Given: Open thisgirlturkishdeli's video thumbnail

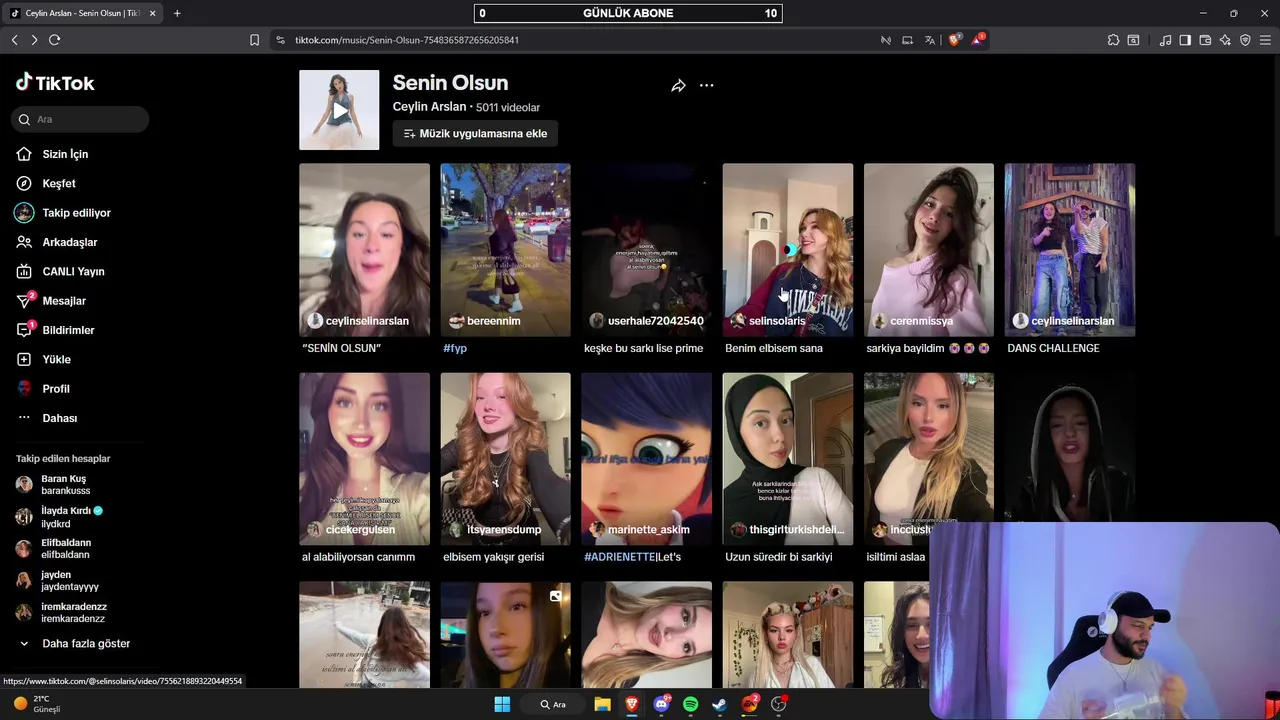Looking at the screenshot, I should click(x=788, y=459).
